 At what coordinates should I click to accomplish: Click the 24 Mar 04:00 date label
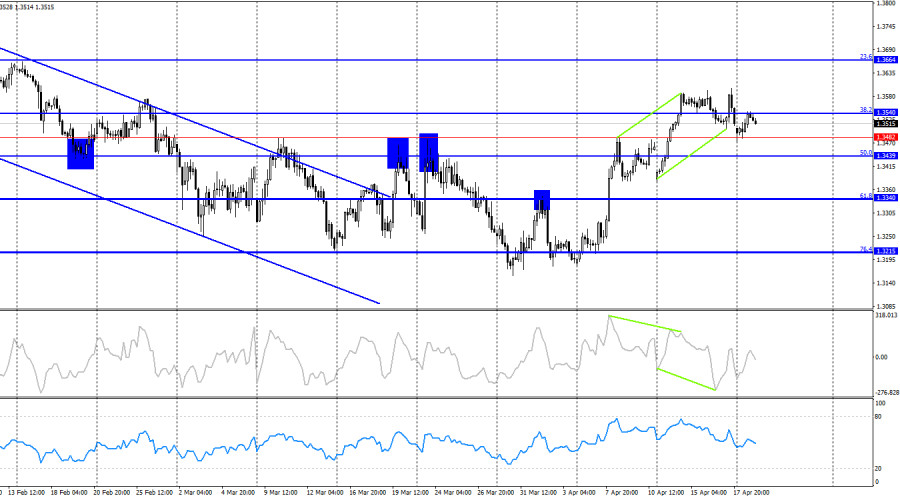point(453,493)
